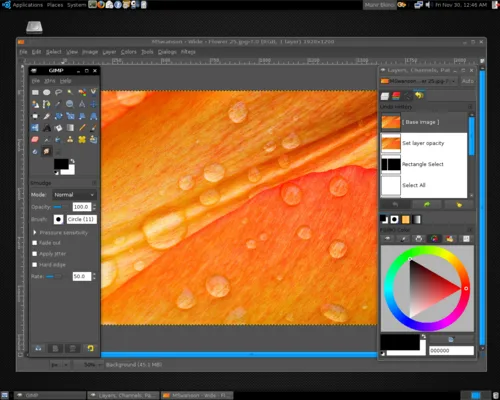Activate the Zoom magnifier tool

tap(70, 104)
